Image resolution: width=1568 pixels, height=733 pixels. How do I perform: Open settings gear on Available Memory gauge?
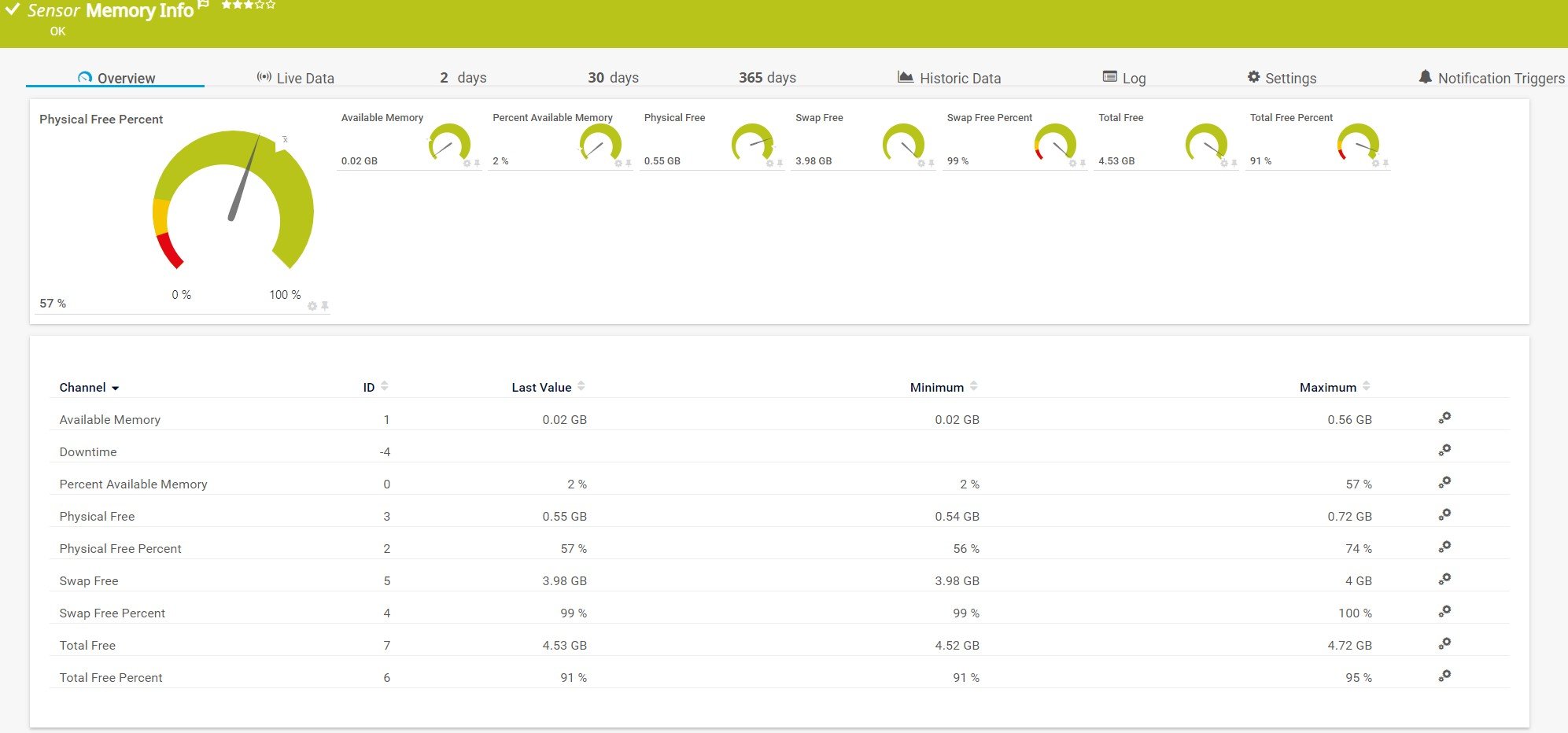pos(467,164)
